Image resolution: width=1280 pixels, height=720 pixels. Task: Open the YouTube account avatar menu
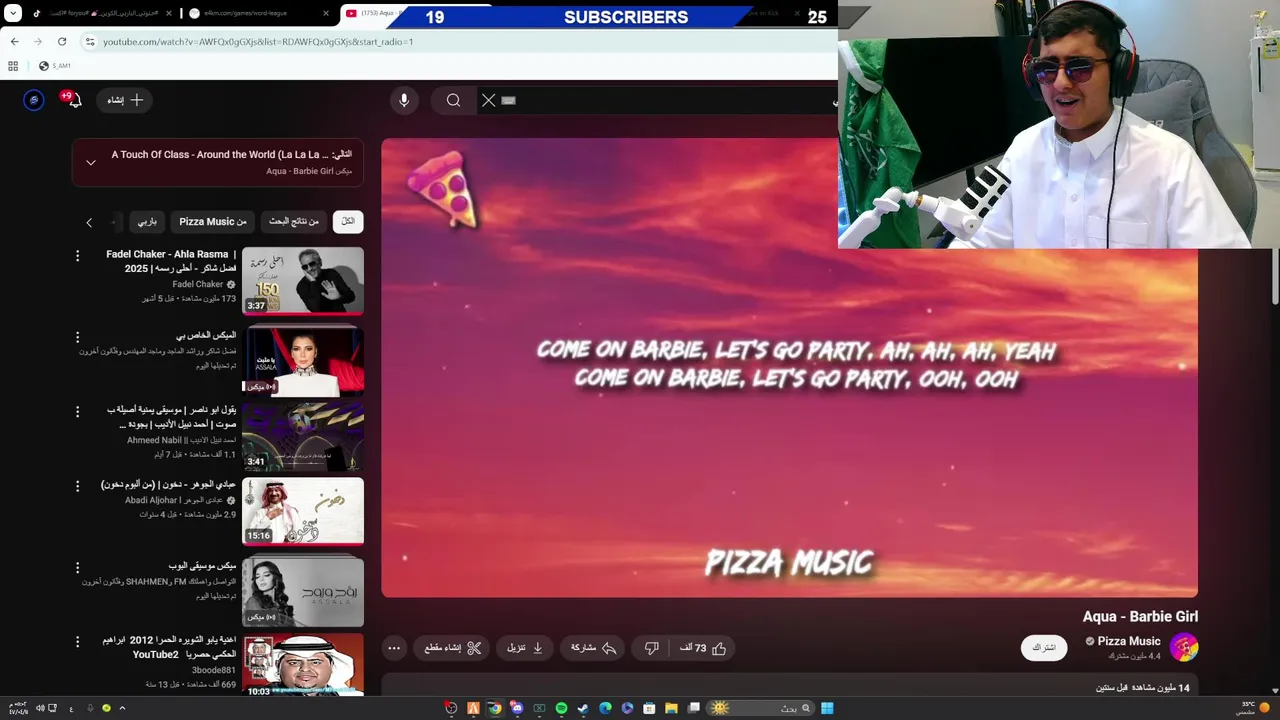pos(34,100)
